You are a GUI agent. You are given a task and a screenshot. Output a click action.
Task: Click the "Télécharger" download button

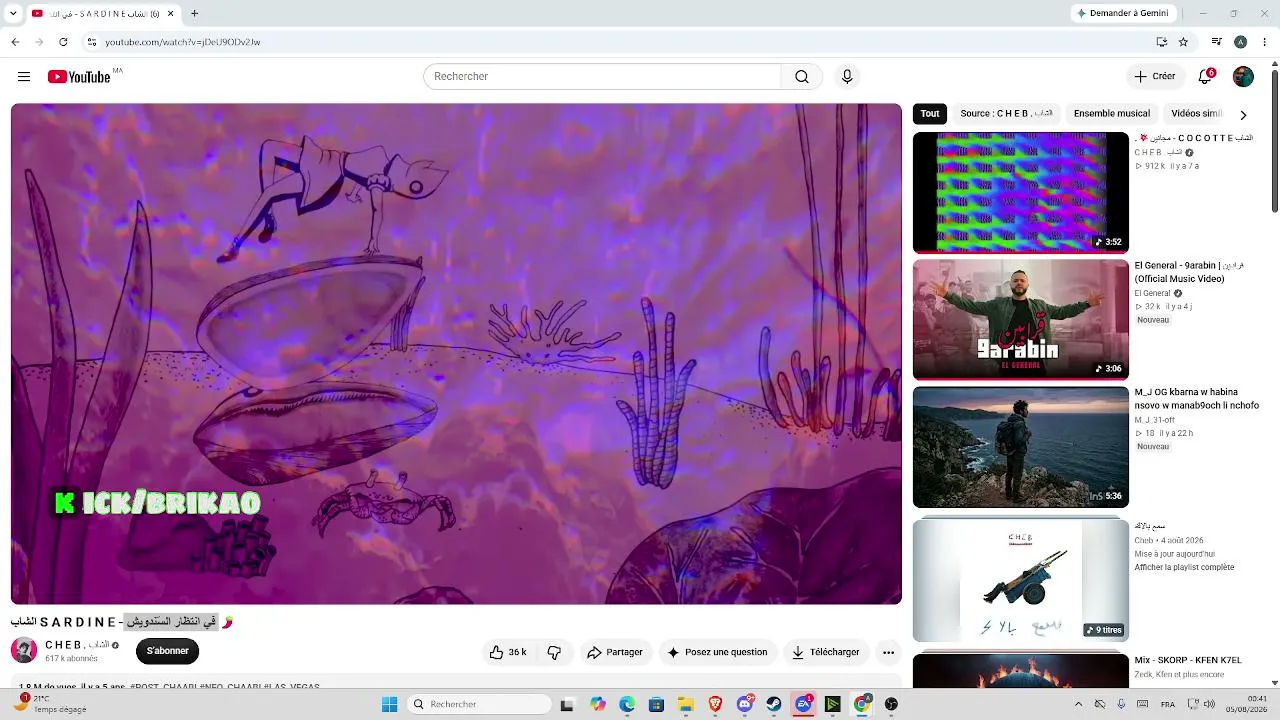tap(825, 652)
